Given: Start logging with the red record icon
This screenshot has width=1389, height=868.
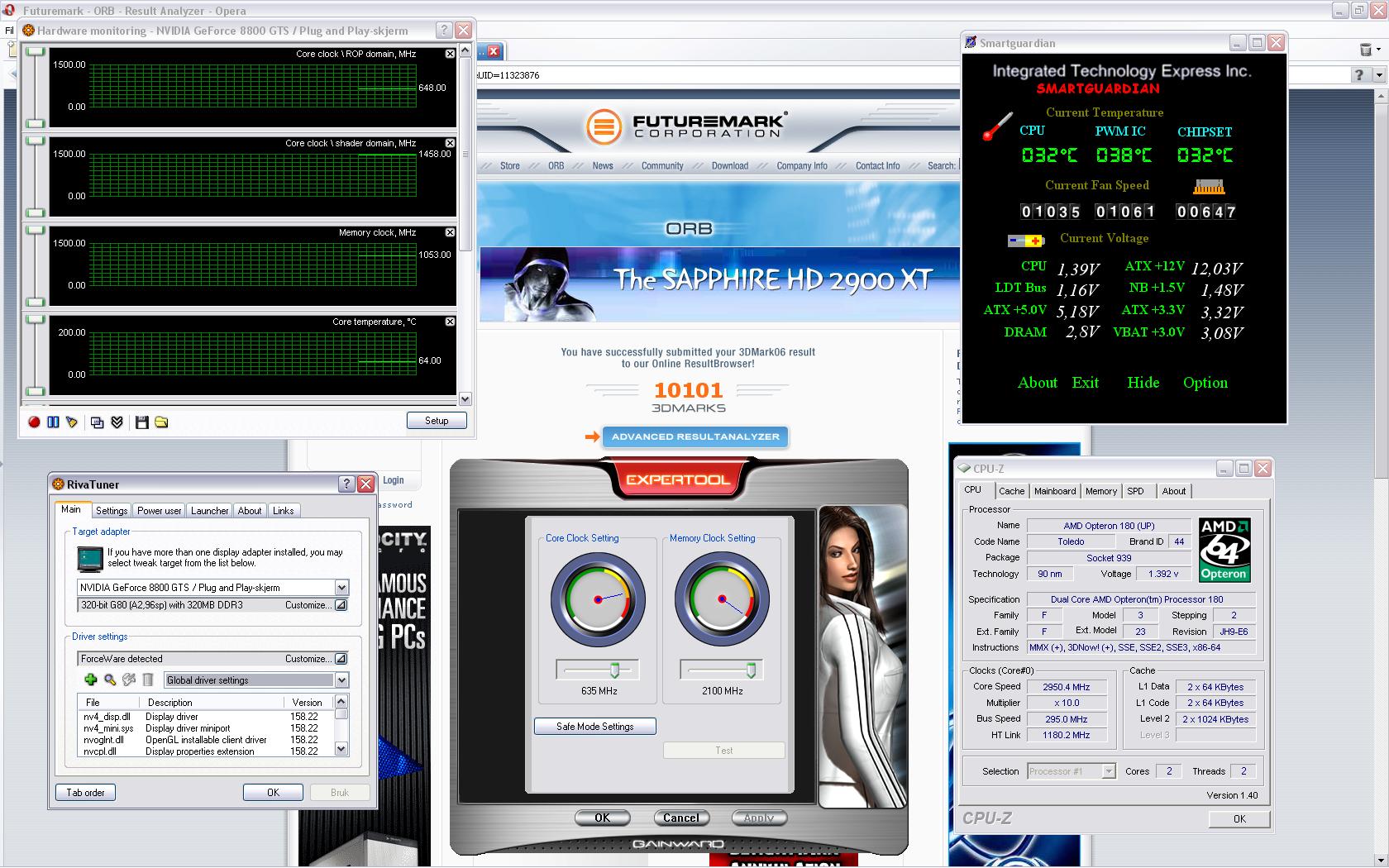Looking at the screenshot, I should (34, 422).
